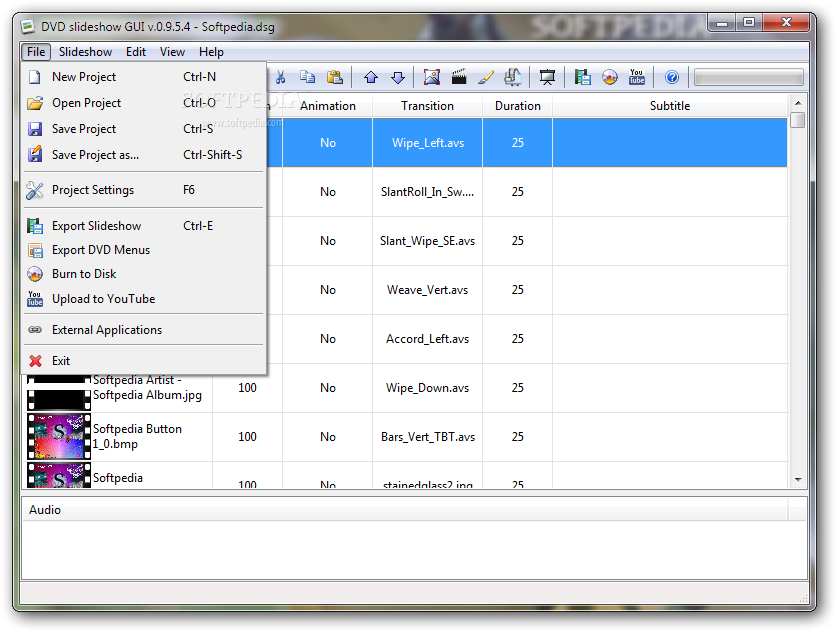
Task: Click Softpedia Button 1_0.bmp thumbnail
Action: [59, 437]
